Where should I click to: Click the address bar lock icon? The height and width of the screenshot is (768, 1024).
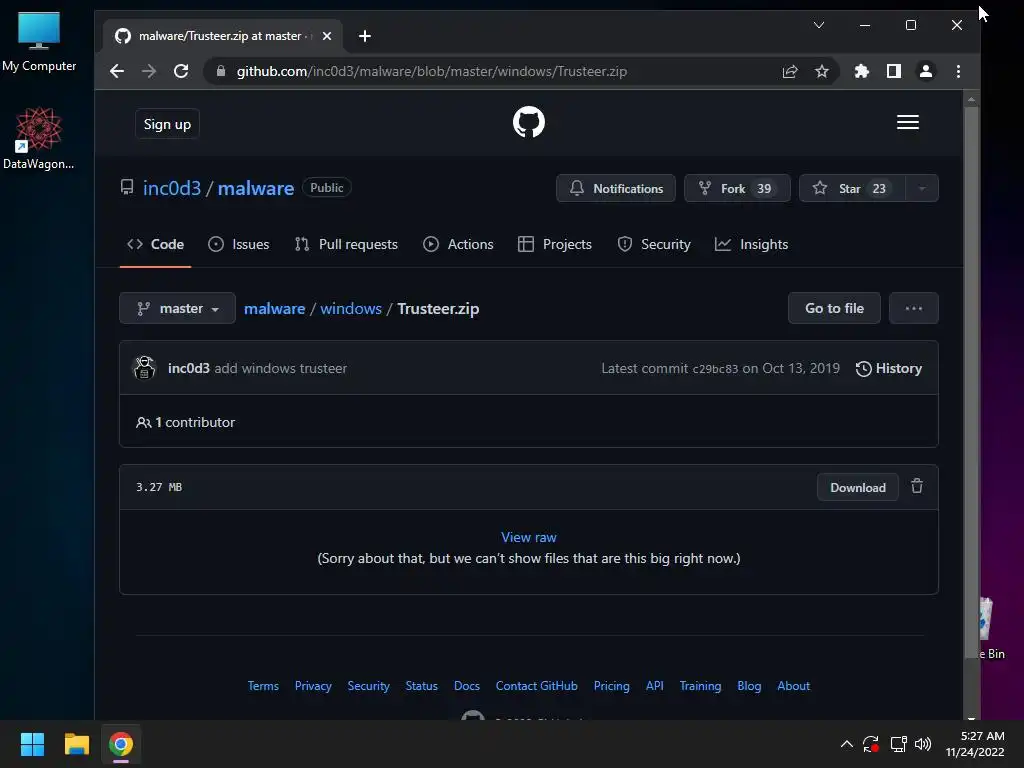(x=221, y=71)
